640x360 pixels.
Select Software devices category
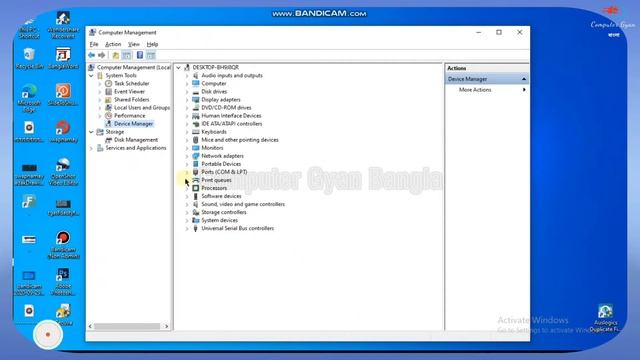point(221,196)
